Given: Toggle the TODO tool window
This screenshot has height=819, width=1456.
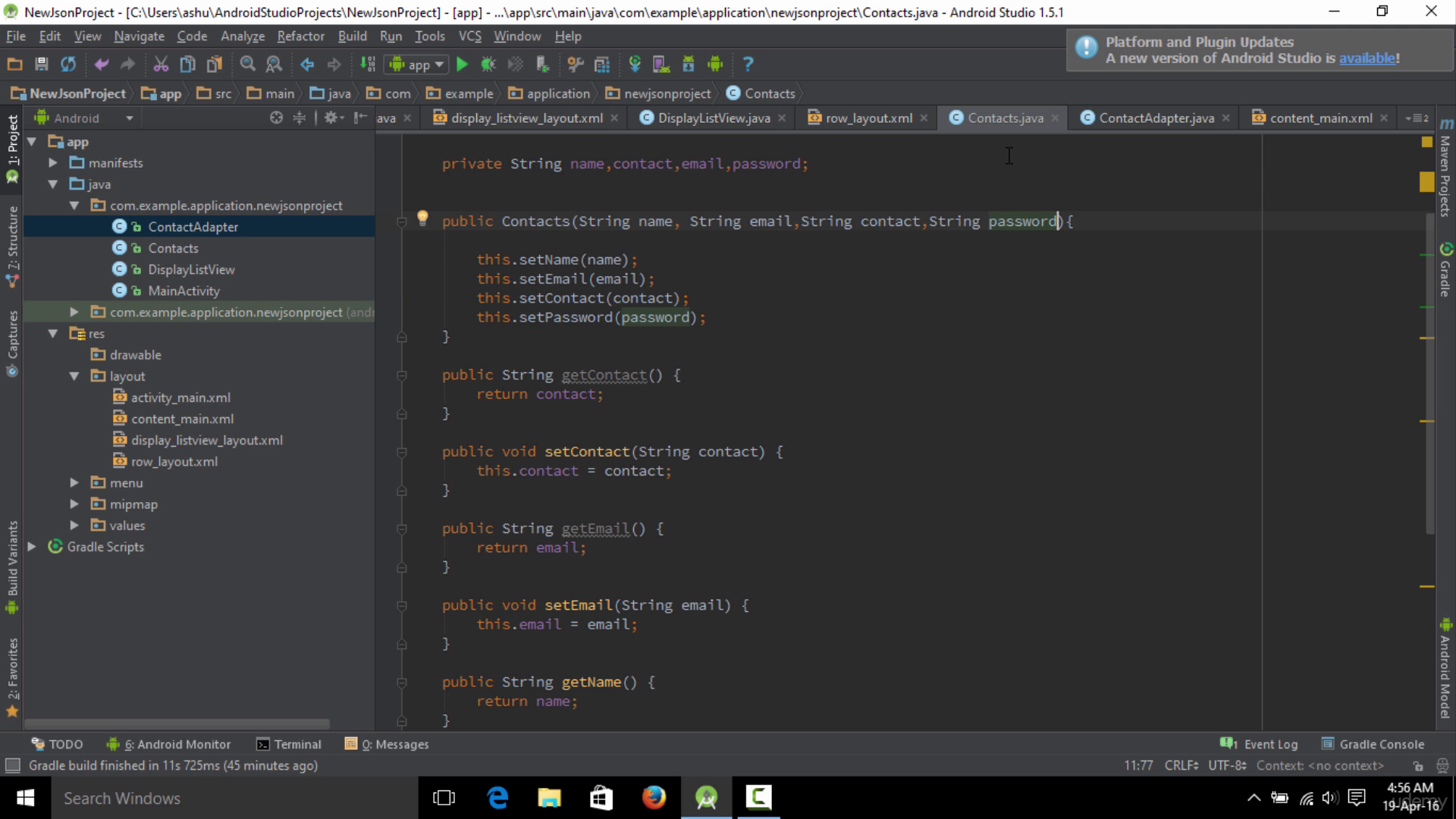Looking at the screenshot, I should click(64, 744).
